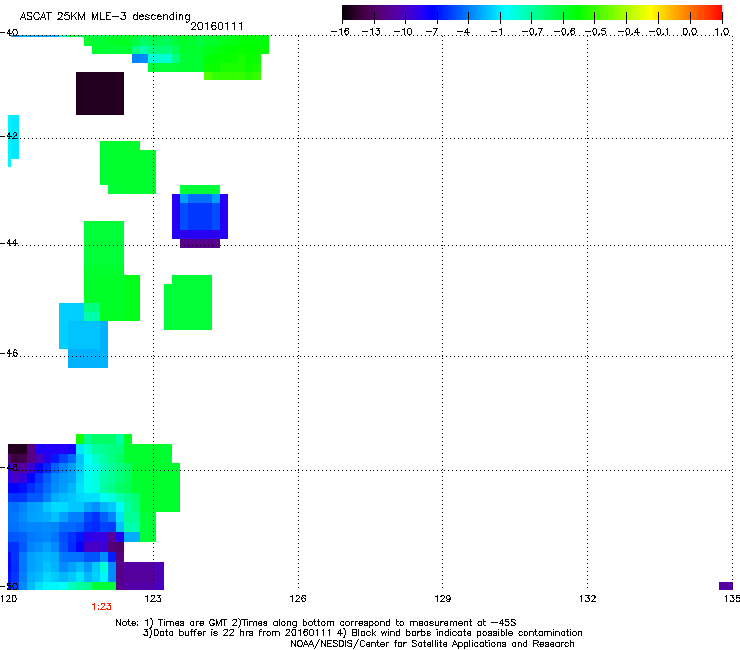Click the -0.1 colorbar tick label
Viewport: 740px width, 650px height.
[659, 32]
